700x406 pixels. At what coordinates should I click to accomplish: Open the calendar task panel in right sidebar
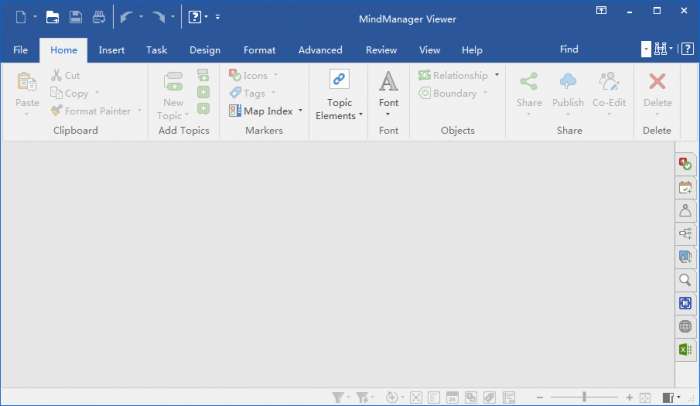click(685, 187)
